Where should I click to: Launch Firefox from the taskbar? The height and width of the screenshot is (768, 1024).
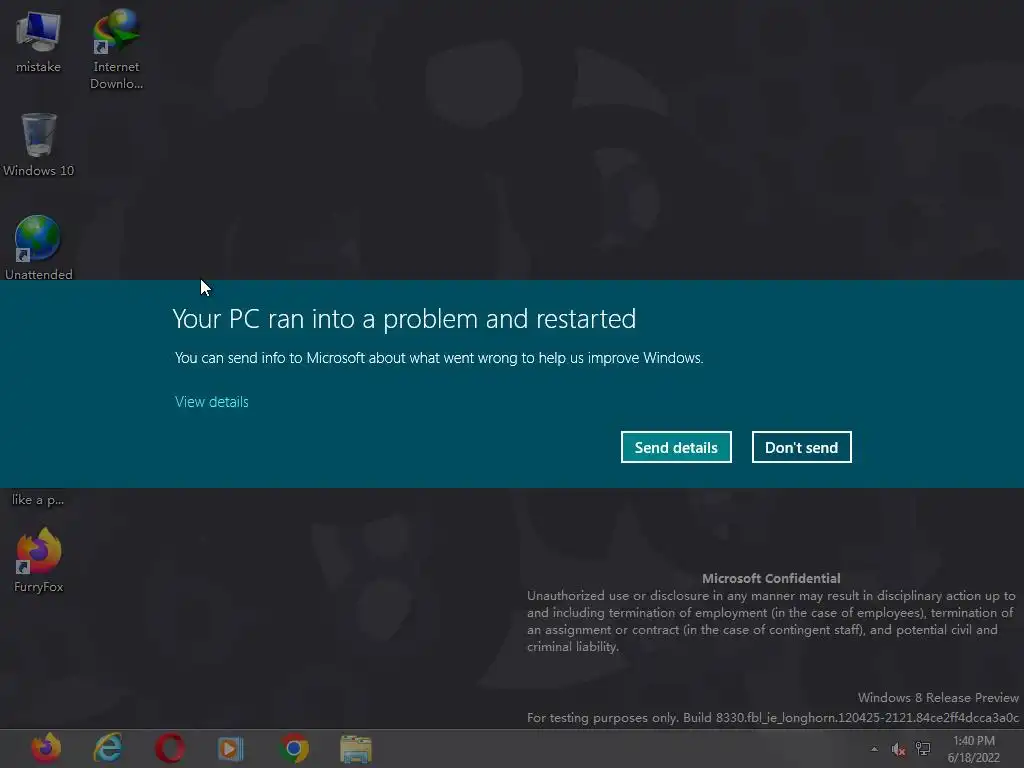tap(46, 748)
